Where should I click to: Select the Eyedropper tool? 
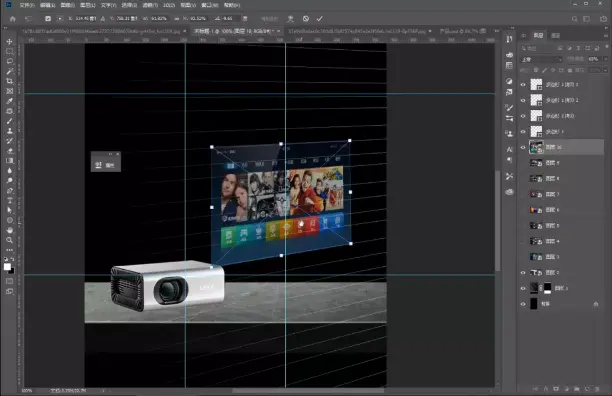click(x=9, y=101)
